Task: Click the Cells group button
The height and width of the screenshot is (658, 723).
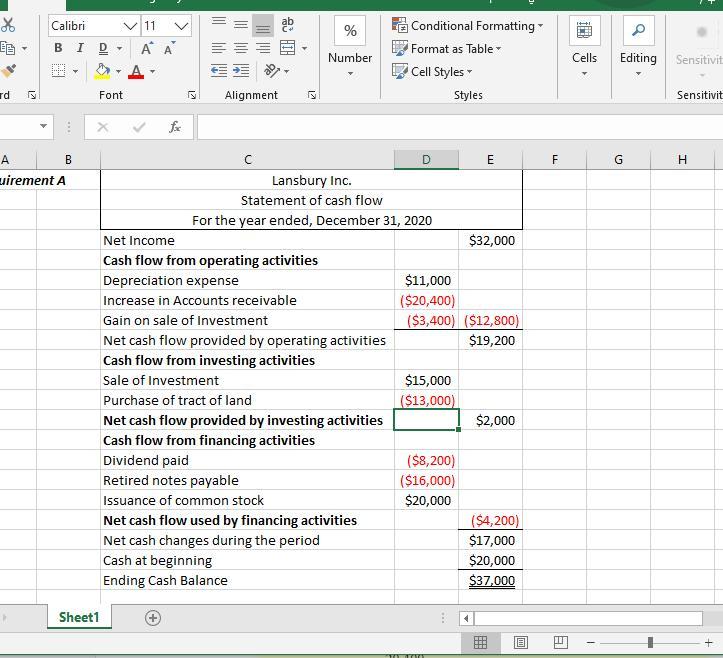Action: tap(584, 45)
